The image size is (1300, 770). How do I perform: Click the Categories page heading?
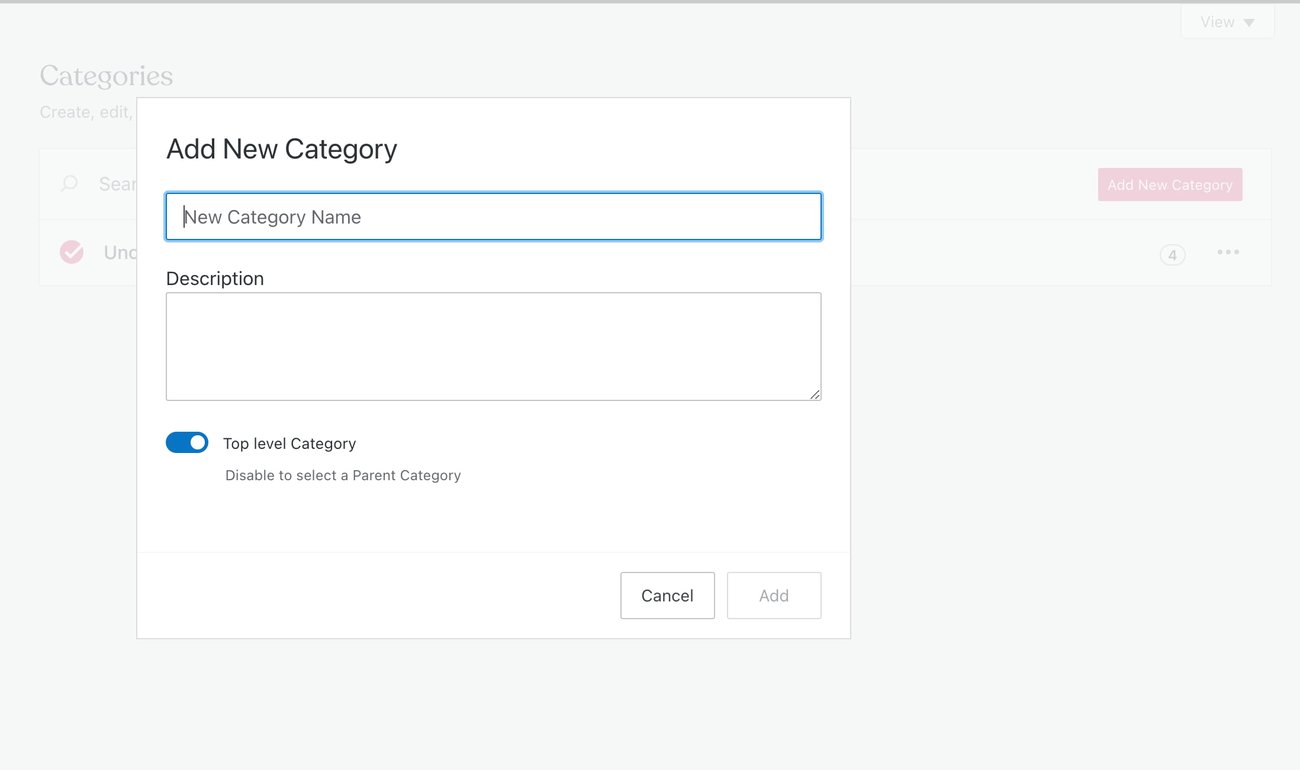pyautogui.click(x=106, y=75)
